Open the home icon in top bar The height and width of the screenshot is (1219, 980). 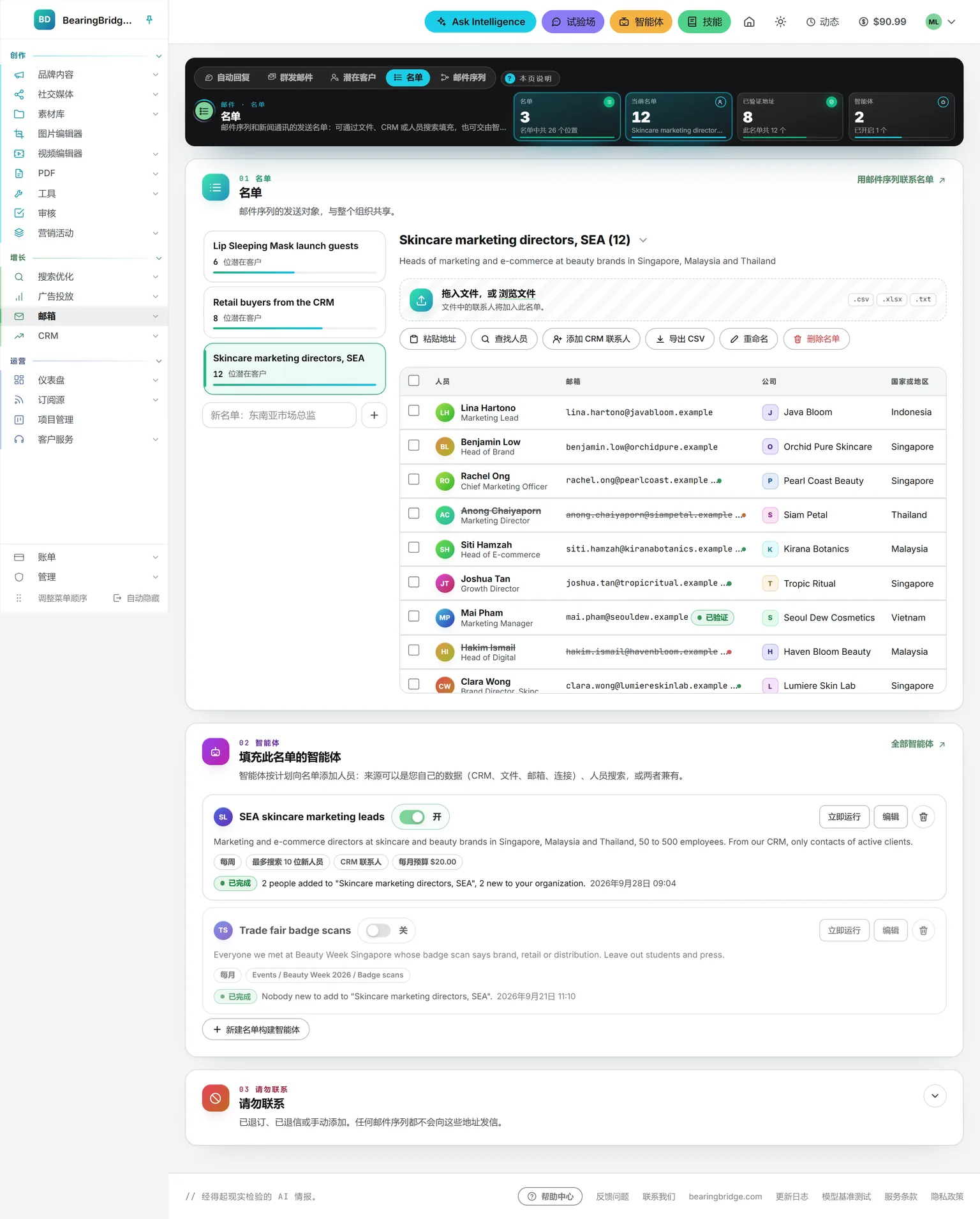click(749, 22)
